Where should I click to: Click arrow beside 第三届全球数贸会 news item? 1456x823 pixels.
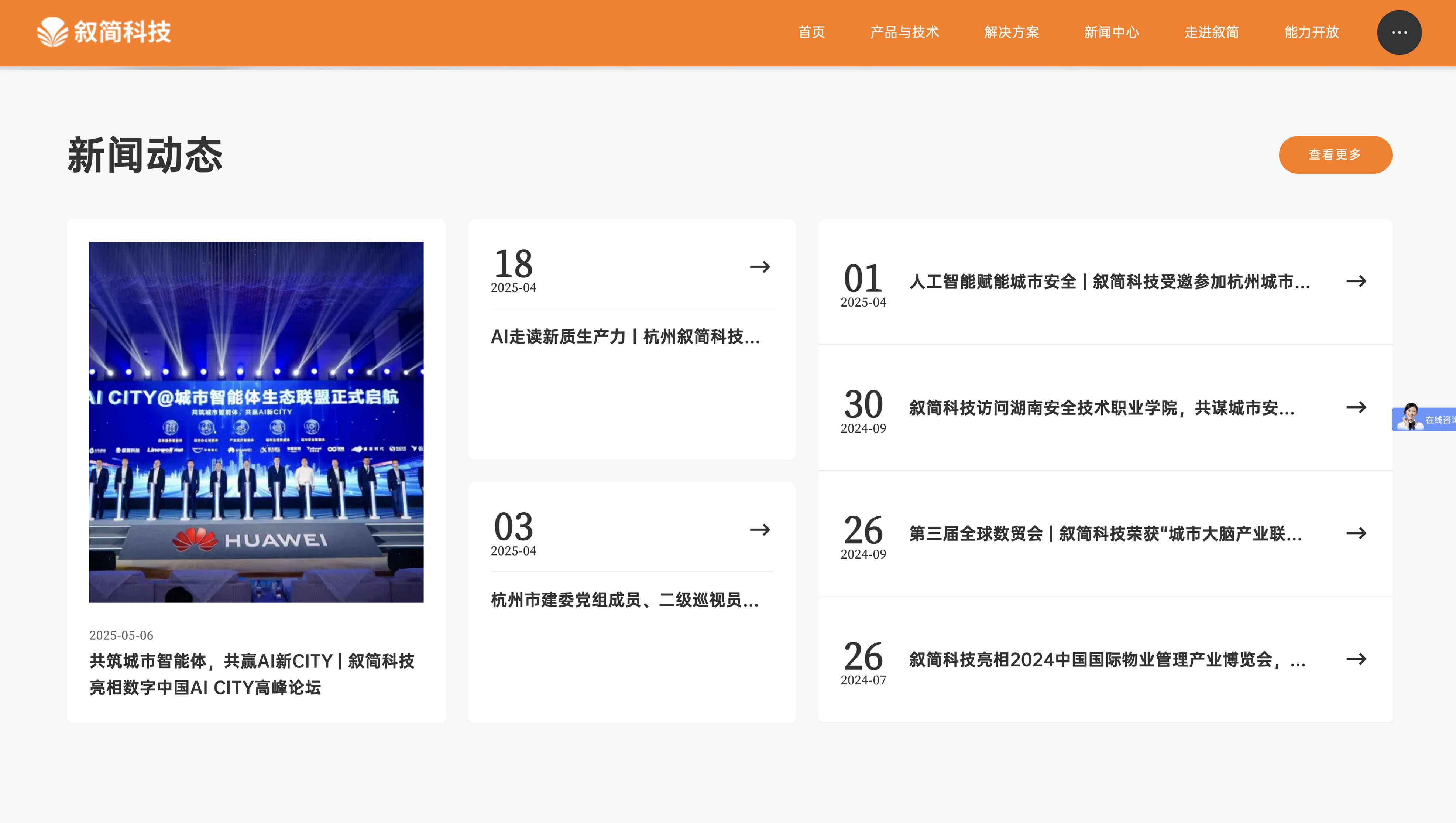pyautogui.click(x=1356, y=533)
